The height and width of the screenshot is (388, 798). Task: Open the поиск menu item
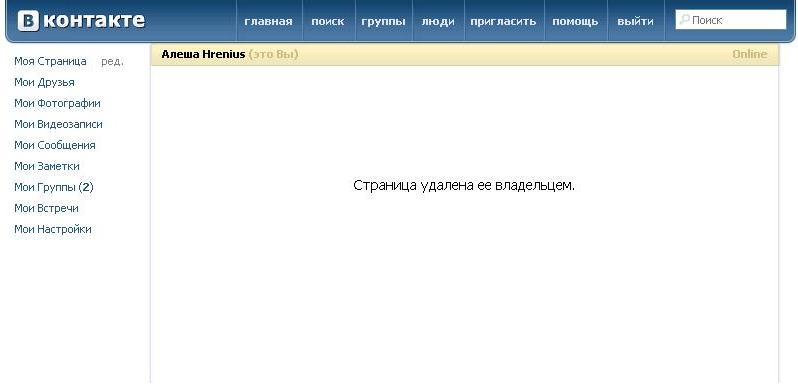pyautogui.click(x=328, y=21)
